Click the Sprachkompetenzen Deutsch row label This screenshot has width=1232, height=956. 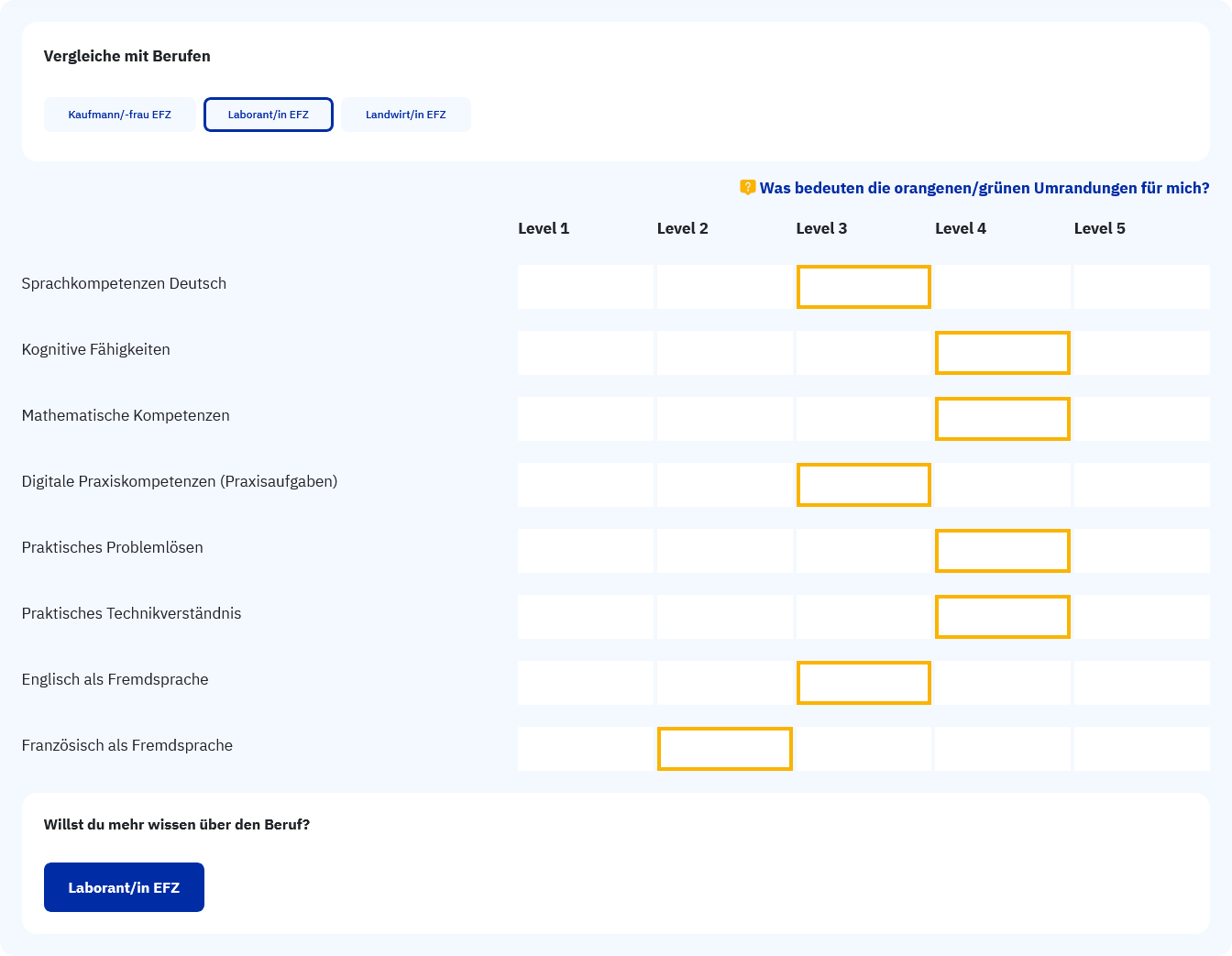pyautogui.click(x=124, y=283)
